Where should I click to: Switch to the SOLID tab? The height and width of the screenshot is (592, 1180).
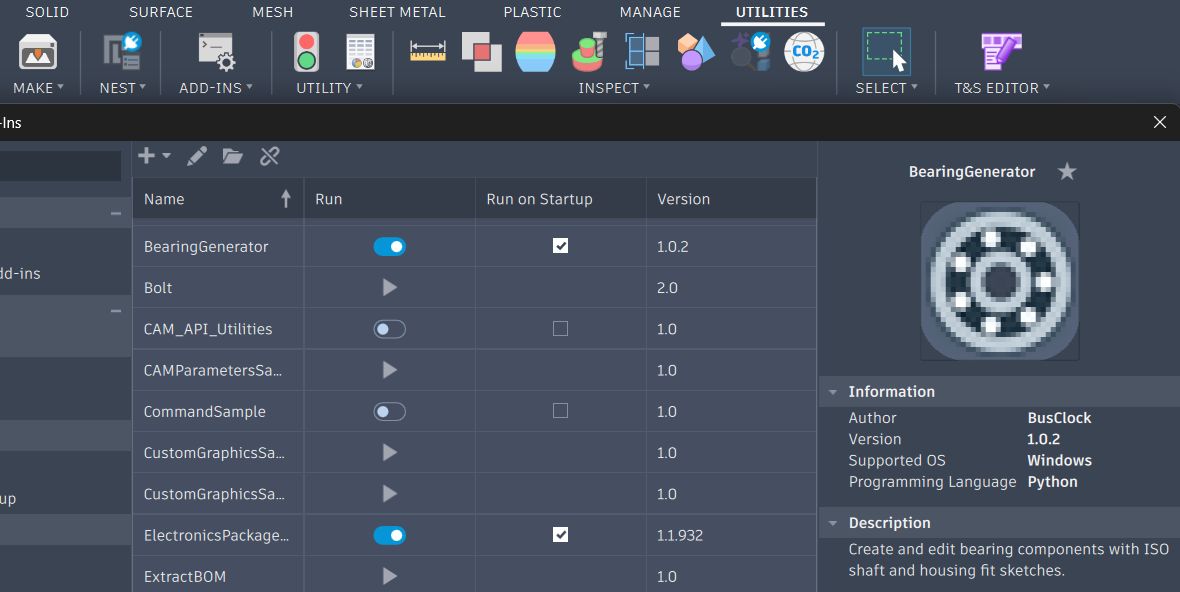pos(47,12)
